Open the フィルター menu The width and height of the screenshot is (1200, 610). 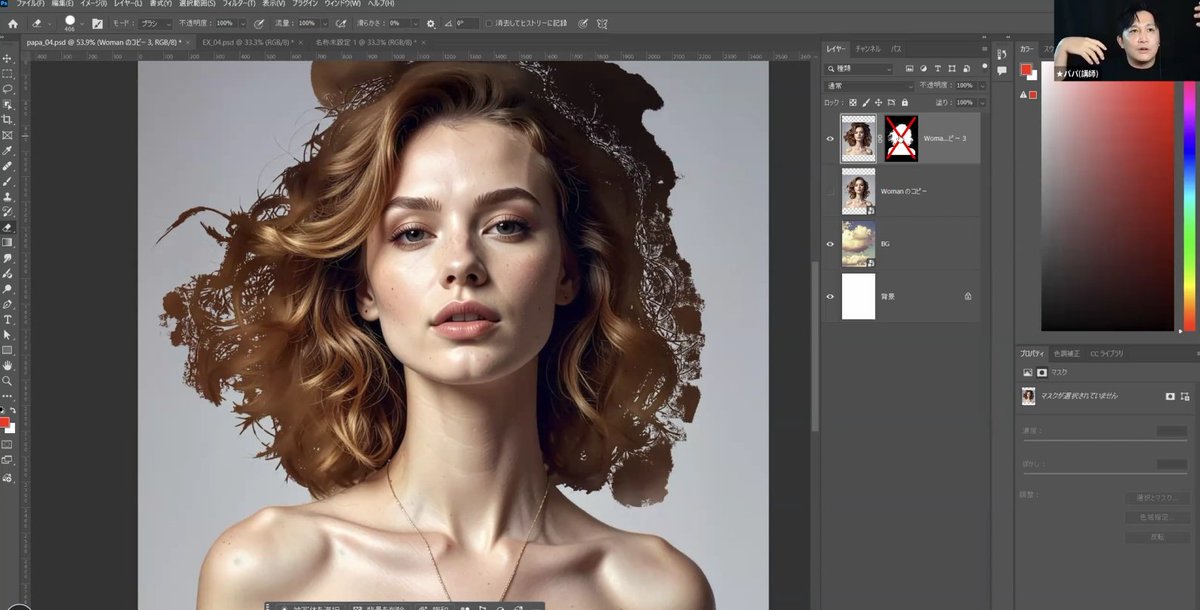click(236, 4)
